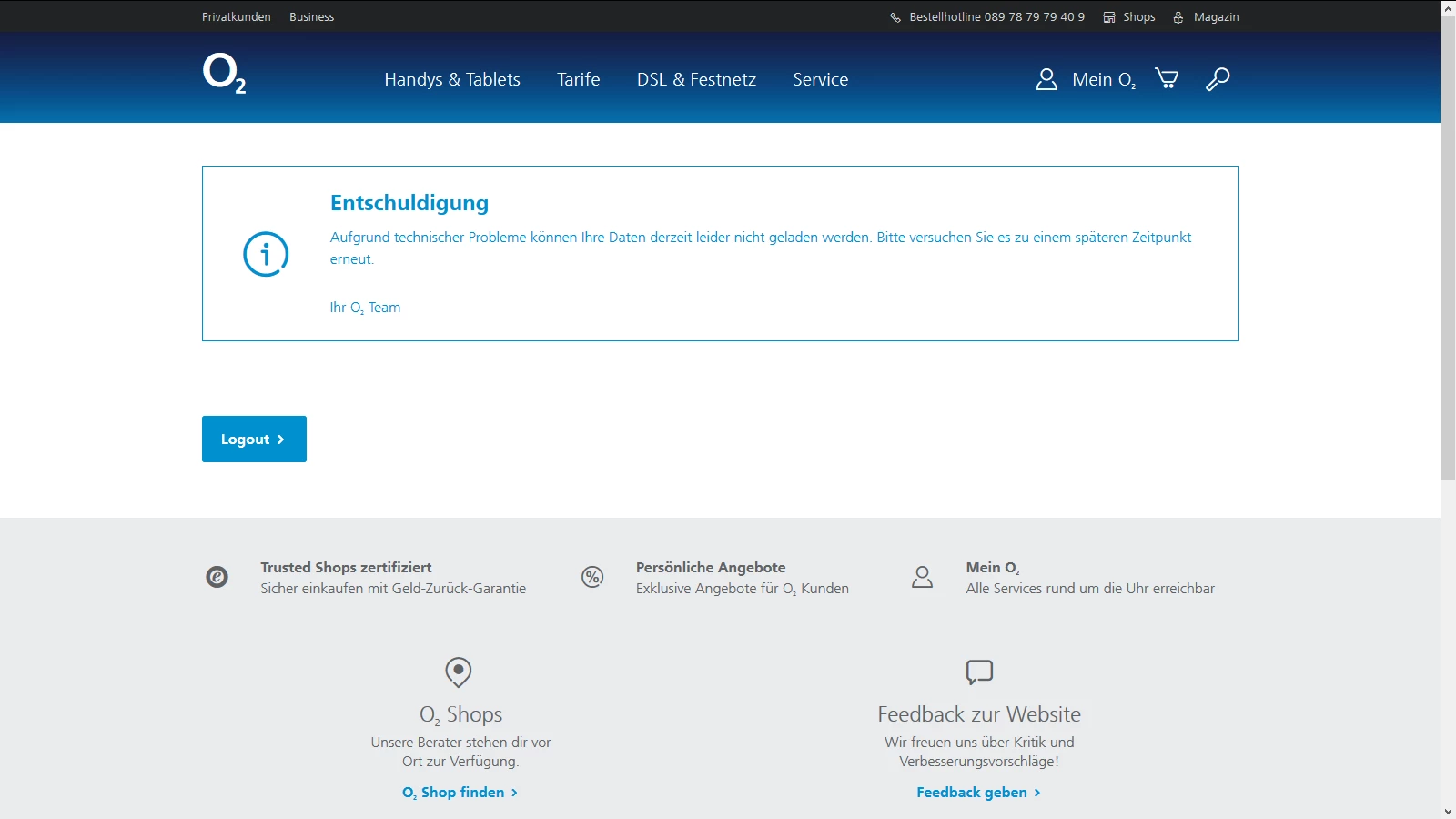
Task: Click the percent icon for Persönliche Angebote
Action: pos(592,577)
